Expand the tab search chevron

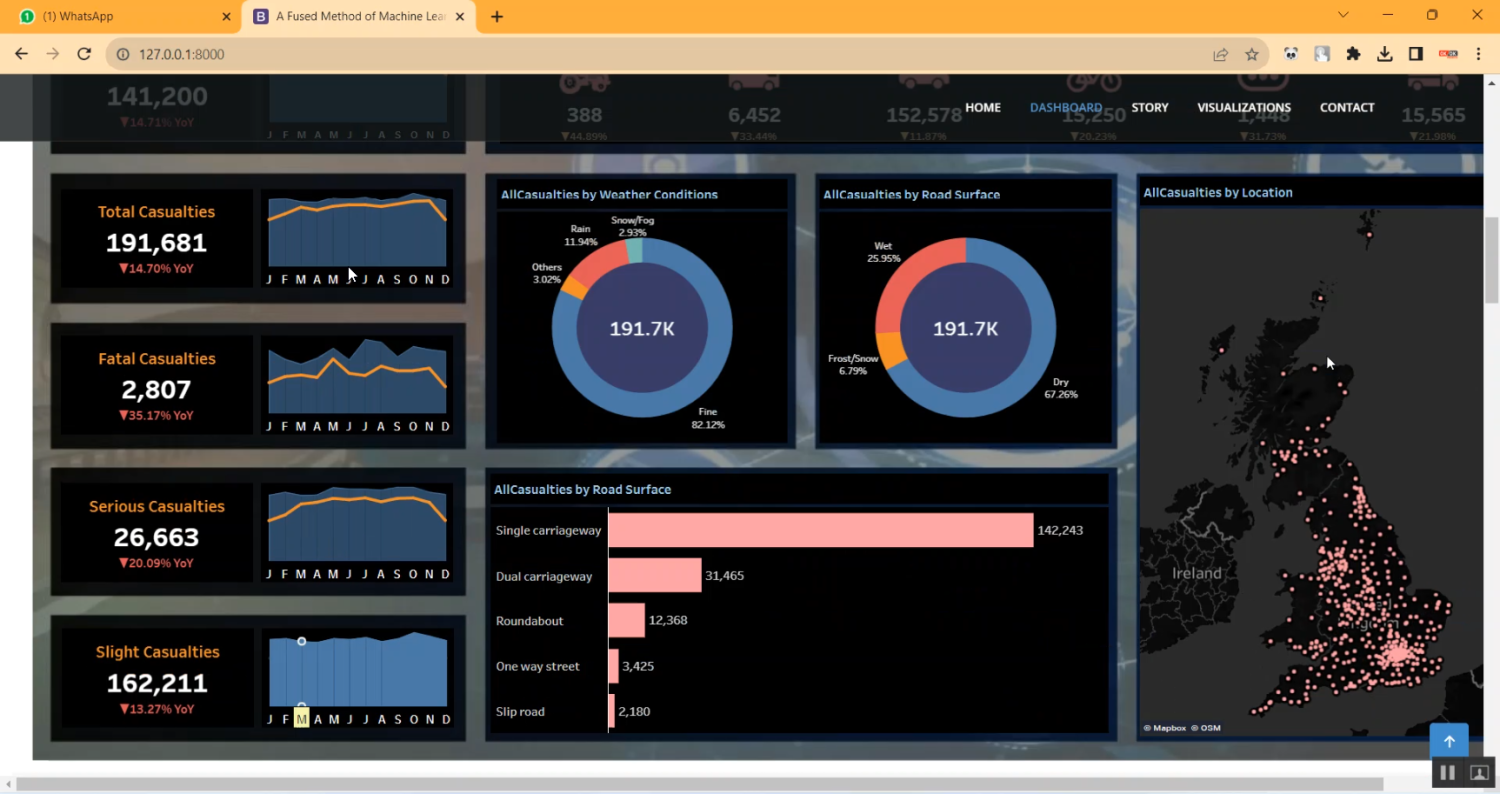point(1343,15)
